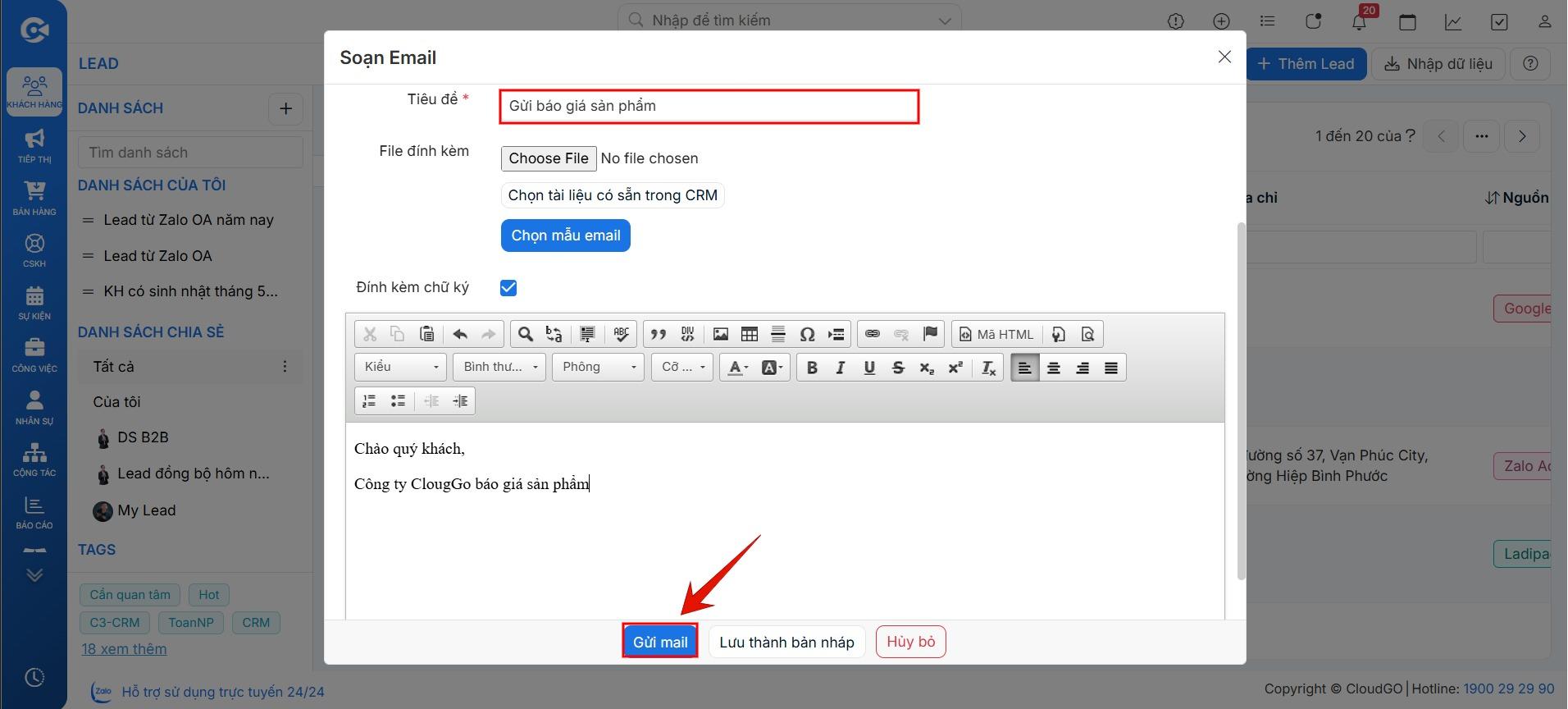The image size is (1568, 709).
Task: Click Lưu thành bản nháp button
Action: click(x=786, y=642)
